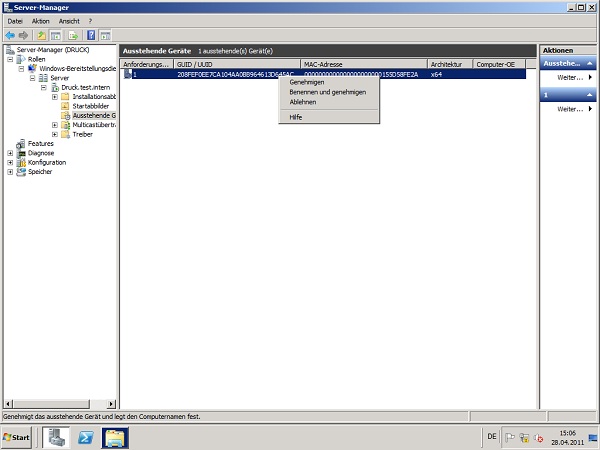Expand the Multicastübertragungen node
The image size is (600, 450).
click(55, 125)
